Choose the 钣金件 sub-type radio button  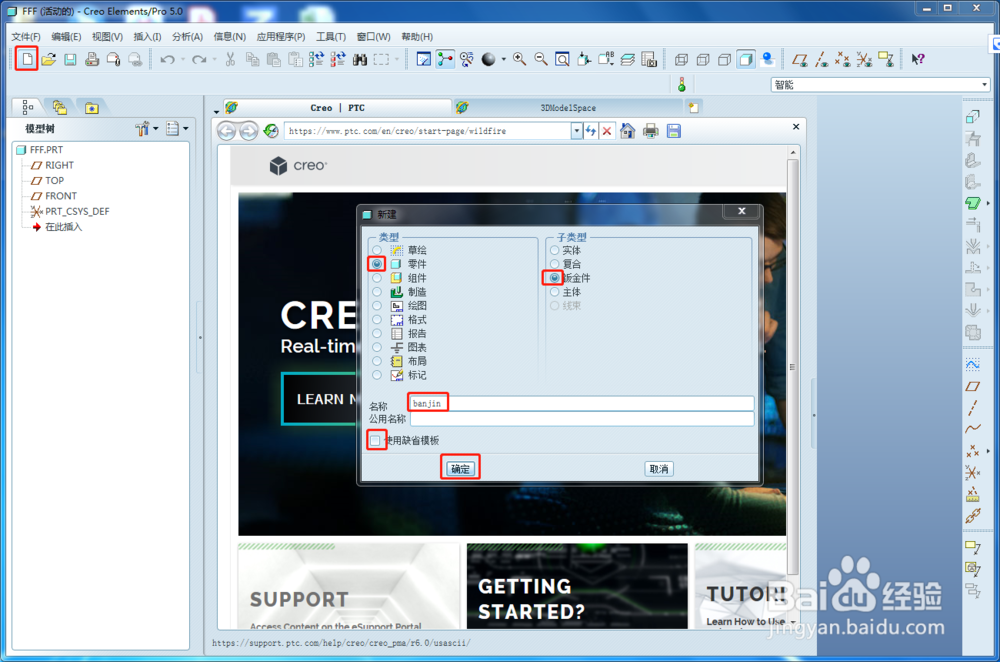pyautogui.click(x=554, y=277)
